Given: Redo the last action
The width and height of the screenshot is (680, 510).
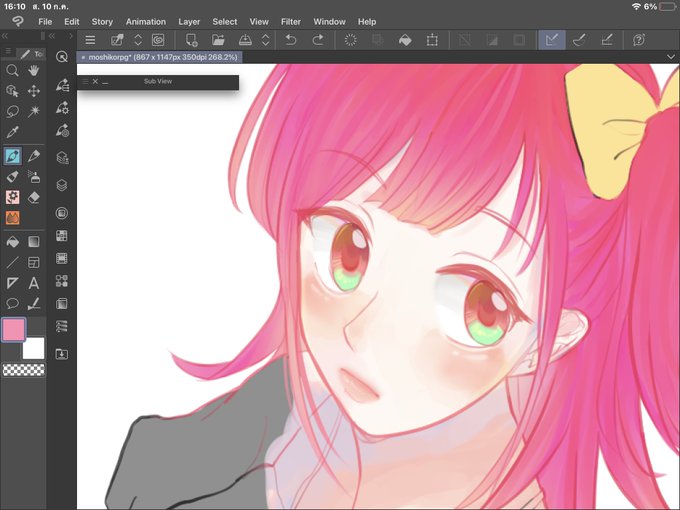Looking at the screenshot, I should [318, 40].
